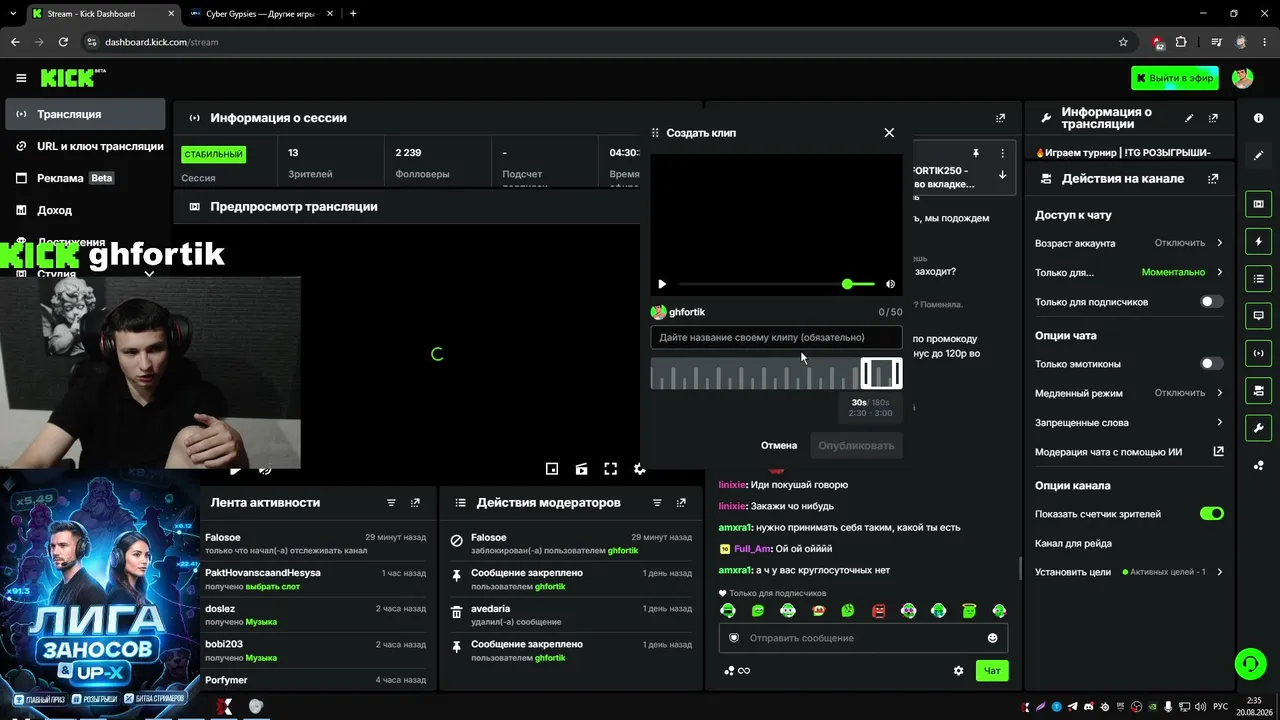
Task: Click the выбрать слот reward link
Action: pyautogui.click(x=273, y=586)
